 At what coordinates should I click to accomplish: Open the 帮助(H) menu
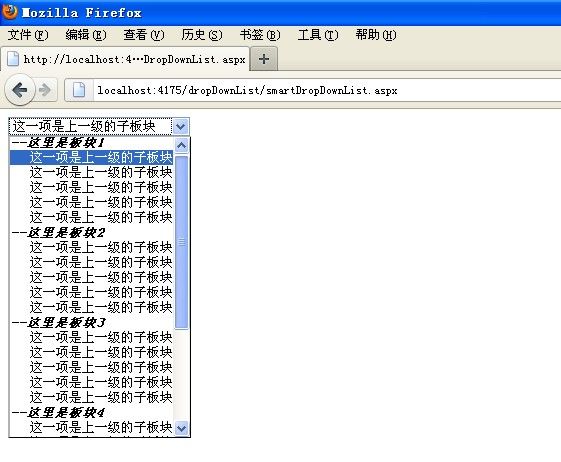376,35
